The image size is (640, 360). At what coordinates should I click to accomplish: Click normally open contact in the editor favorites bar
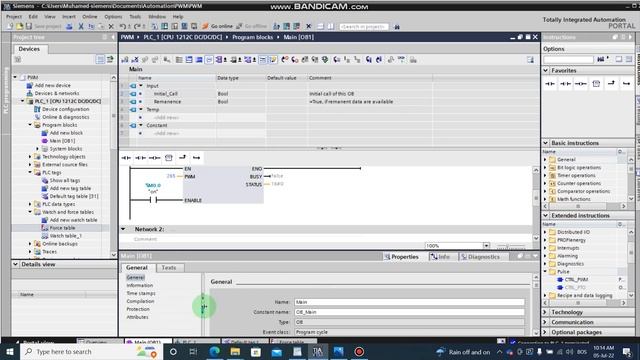tap(126, 158)
